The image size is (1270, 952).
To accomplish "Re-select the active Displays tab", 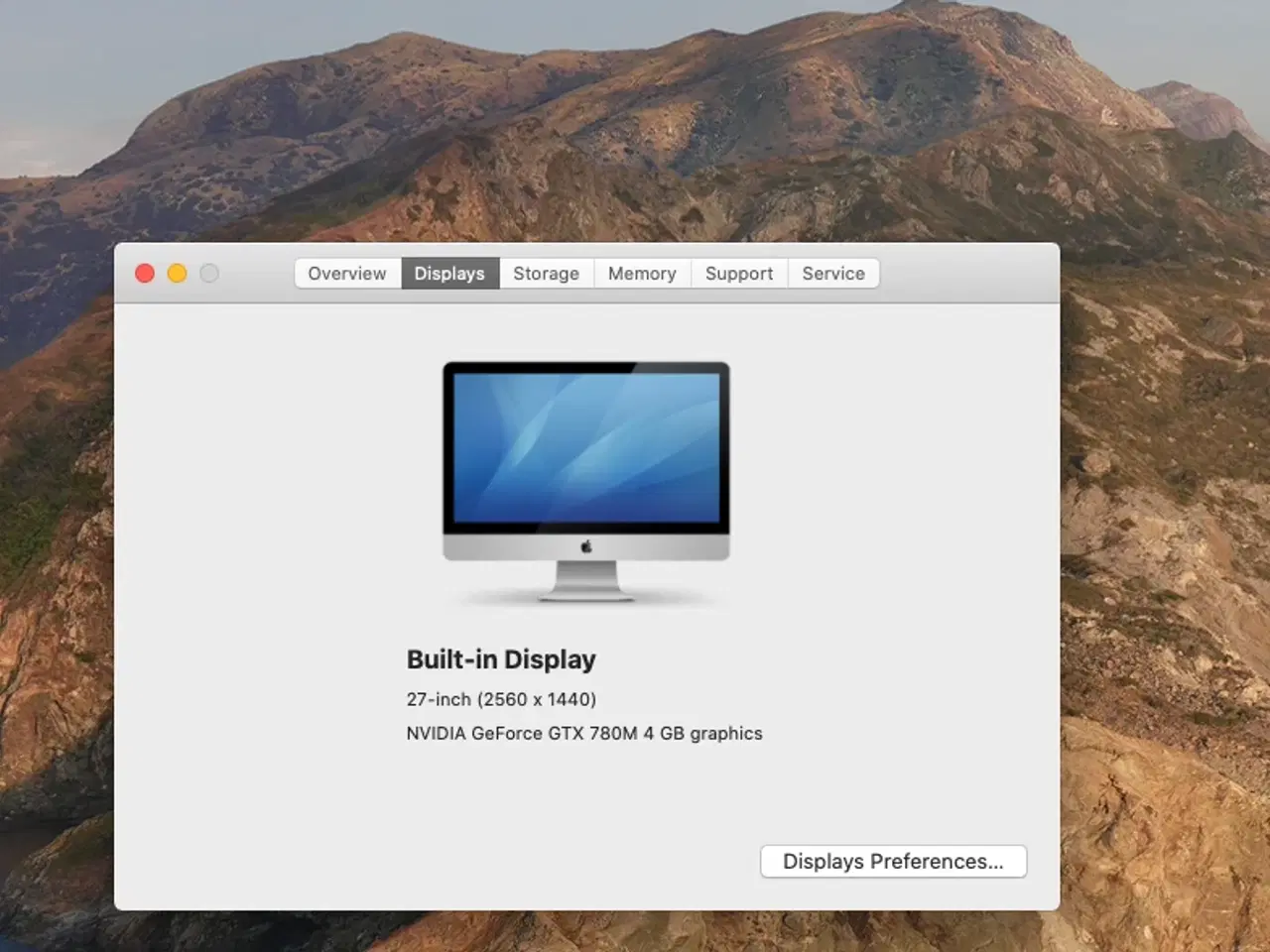I will (449, 273).
